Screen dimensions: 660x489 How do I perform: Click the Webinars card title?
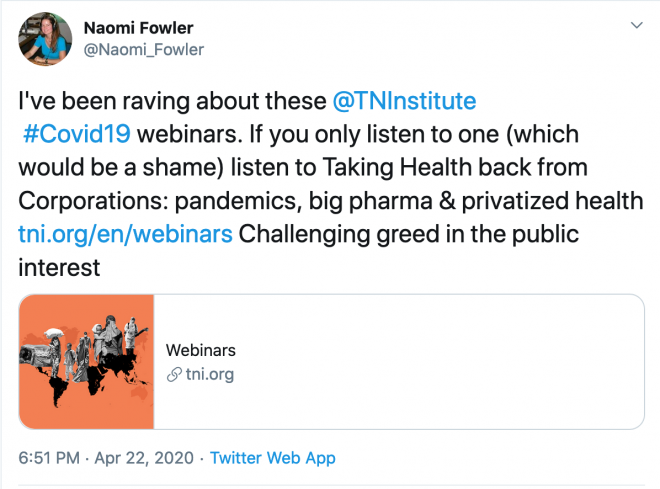(201, 350)
